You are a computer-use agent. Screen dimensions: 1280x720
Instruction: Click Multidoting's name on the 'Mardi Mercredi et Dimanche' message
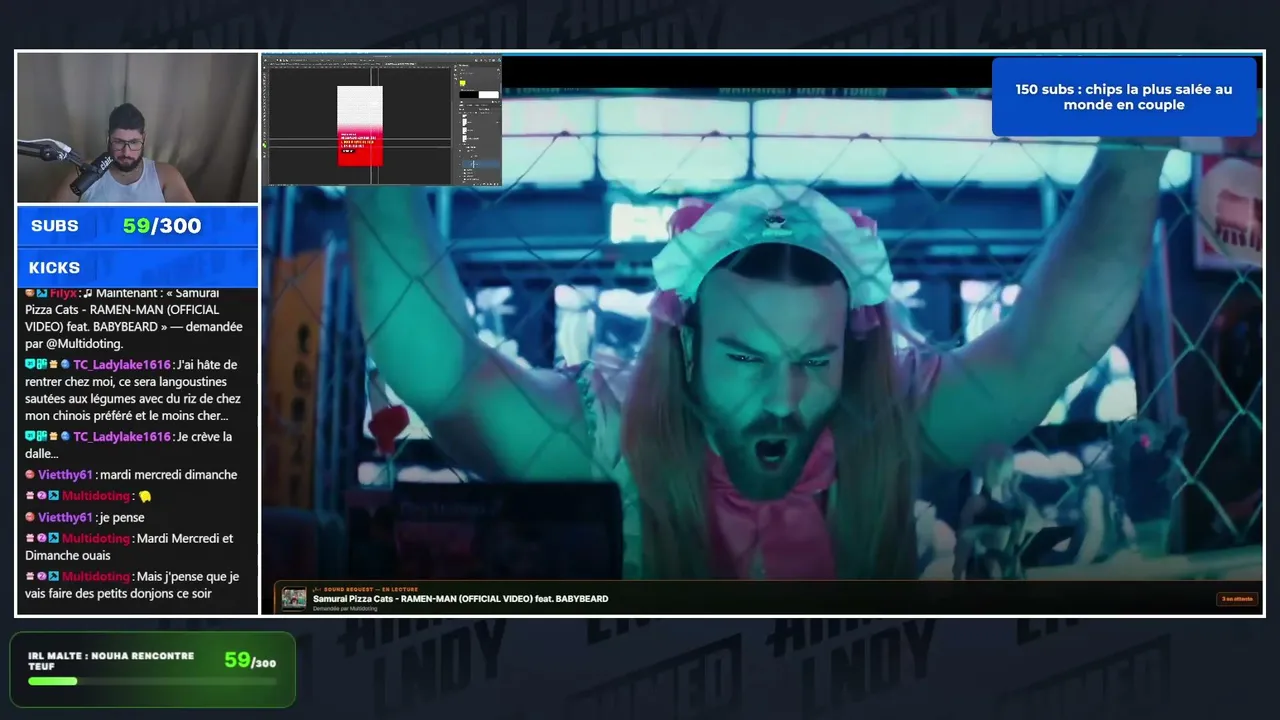click(x=96, y=539)
